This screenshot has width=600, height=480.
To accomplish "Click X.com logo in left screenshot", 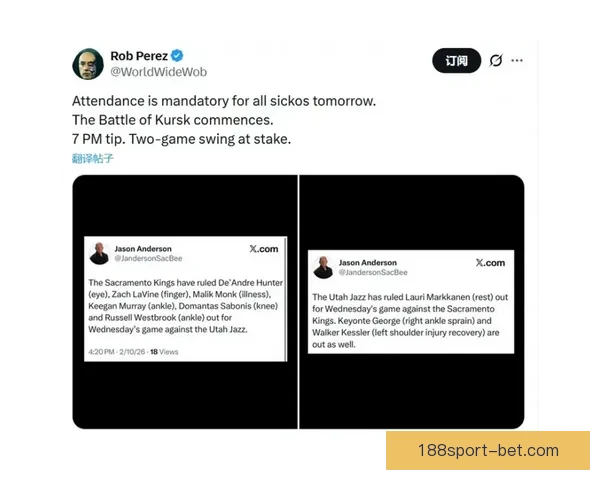I will (264, 249).
